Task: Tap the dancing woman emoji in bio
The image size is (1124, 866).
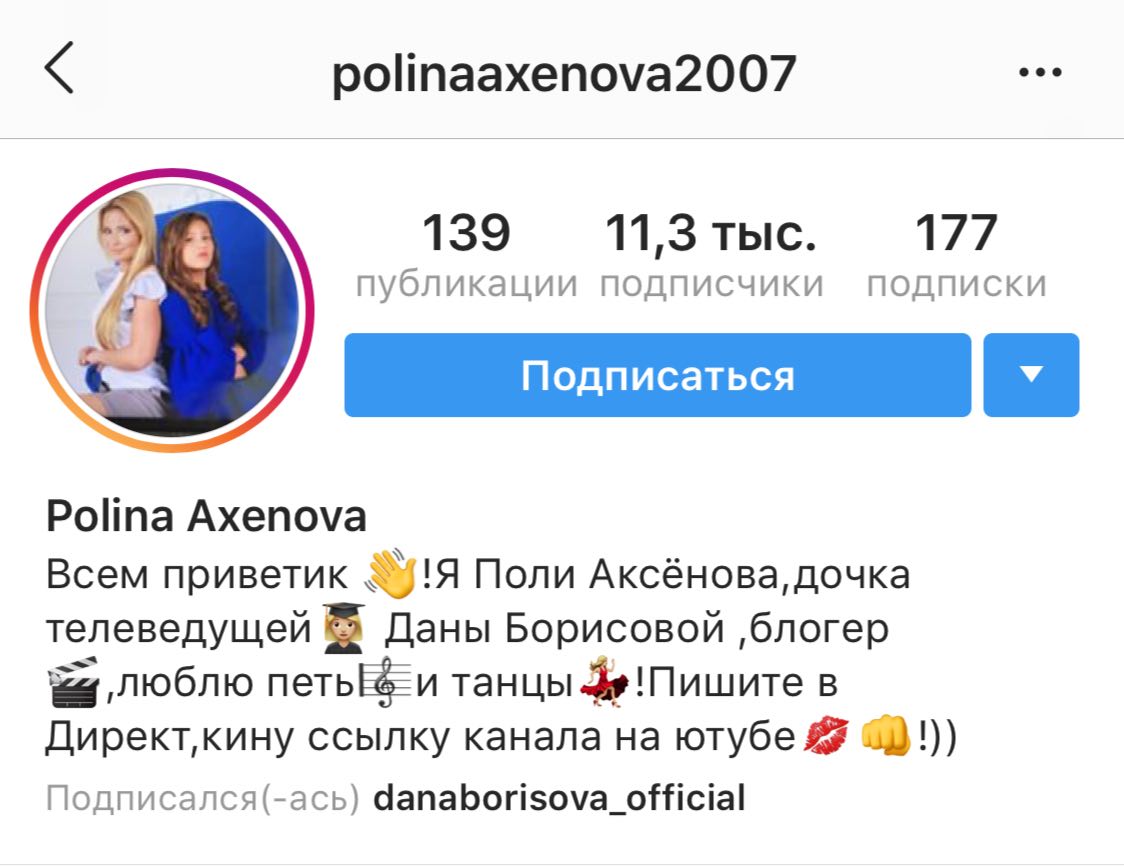Action: tap(604, 682)
